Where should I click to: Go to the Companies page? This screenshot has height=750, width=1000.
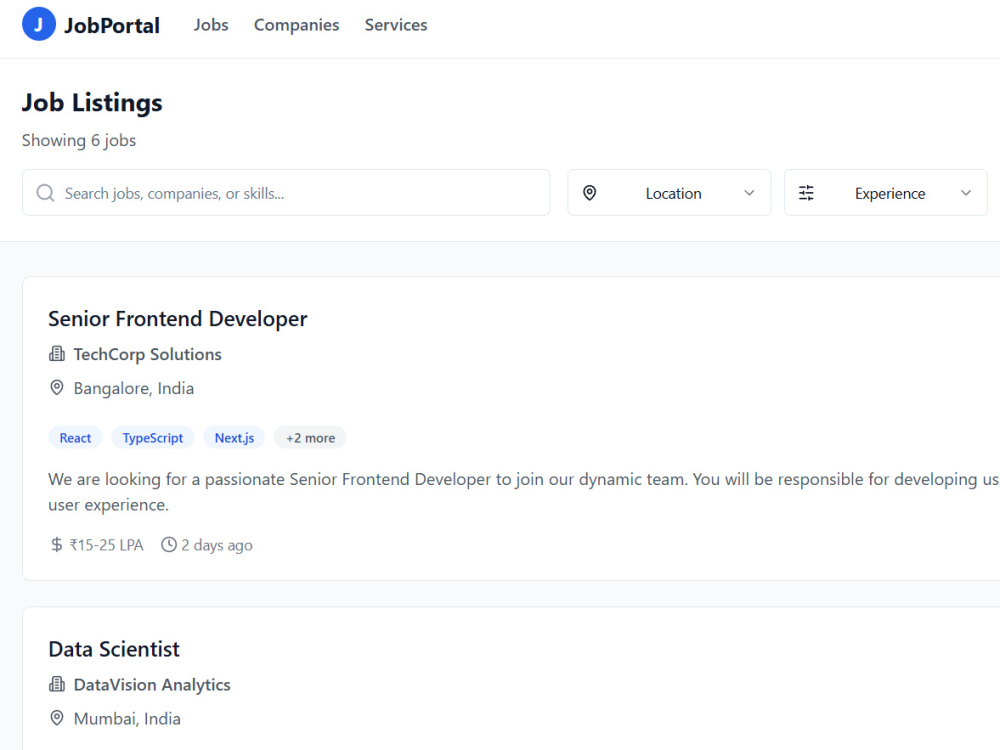point(297,25)
